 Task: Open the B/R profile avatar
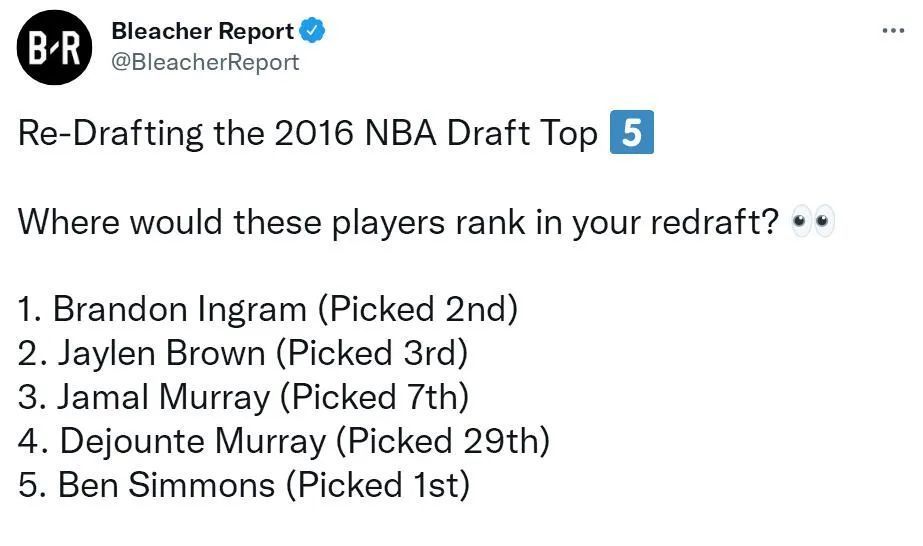tap(54, 47)
